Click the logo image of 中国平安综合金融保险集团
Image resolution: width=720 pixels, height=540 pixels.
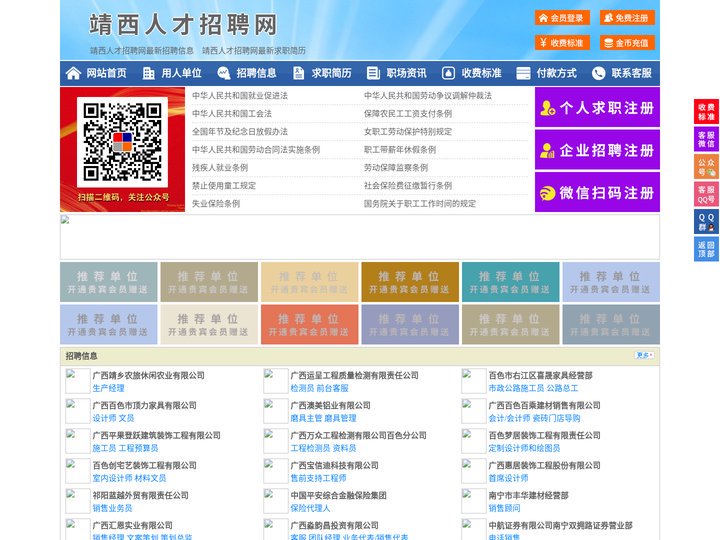[x=276, y=501]
